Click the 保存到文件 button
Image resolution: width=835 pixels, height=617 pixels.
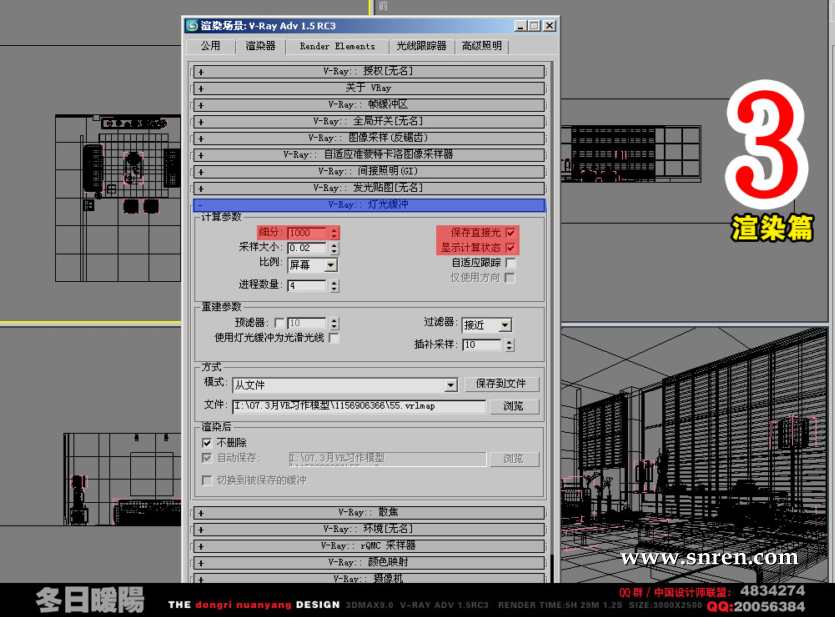click(501, 384)
